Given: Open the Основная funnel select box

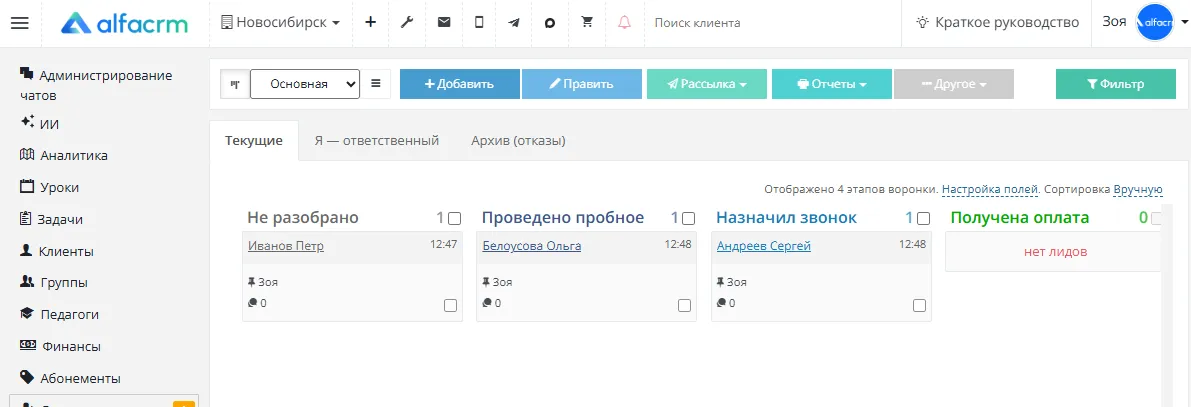Looking at the screenshot, I should [x=305, y=84].
